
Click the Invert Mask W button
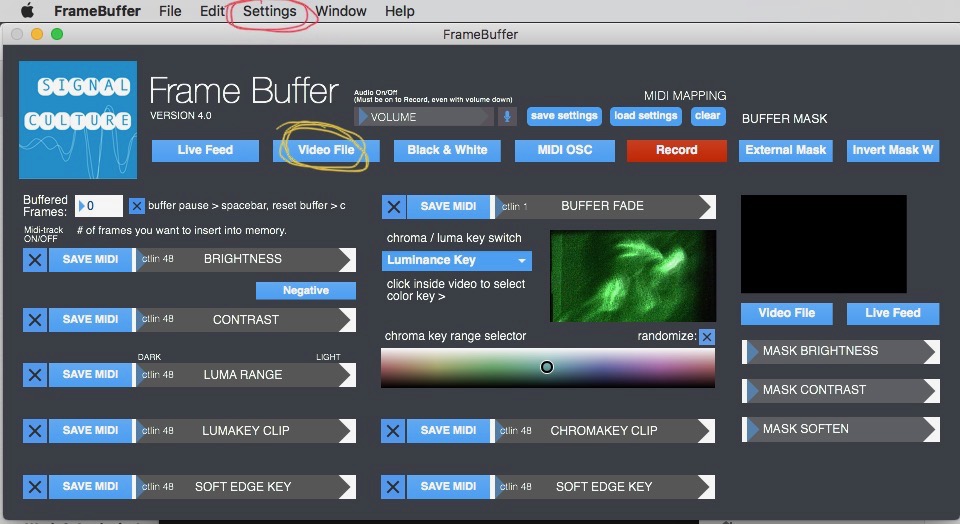pyautogui.click(x=893, y=150)
